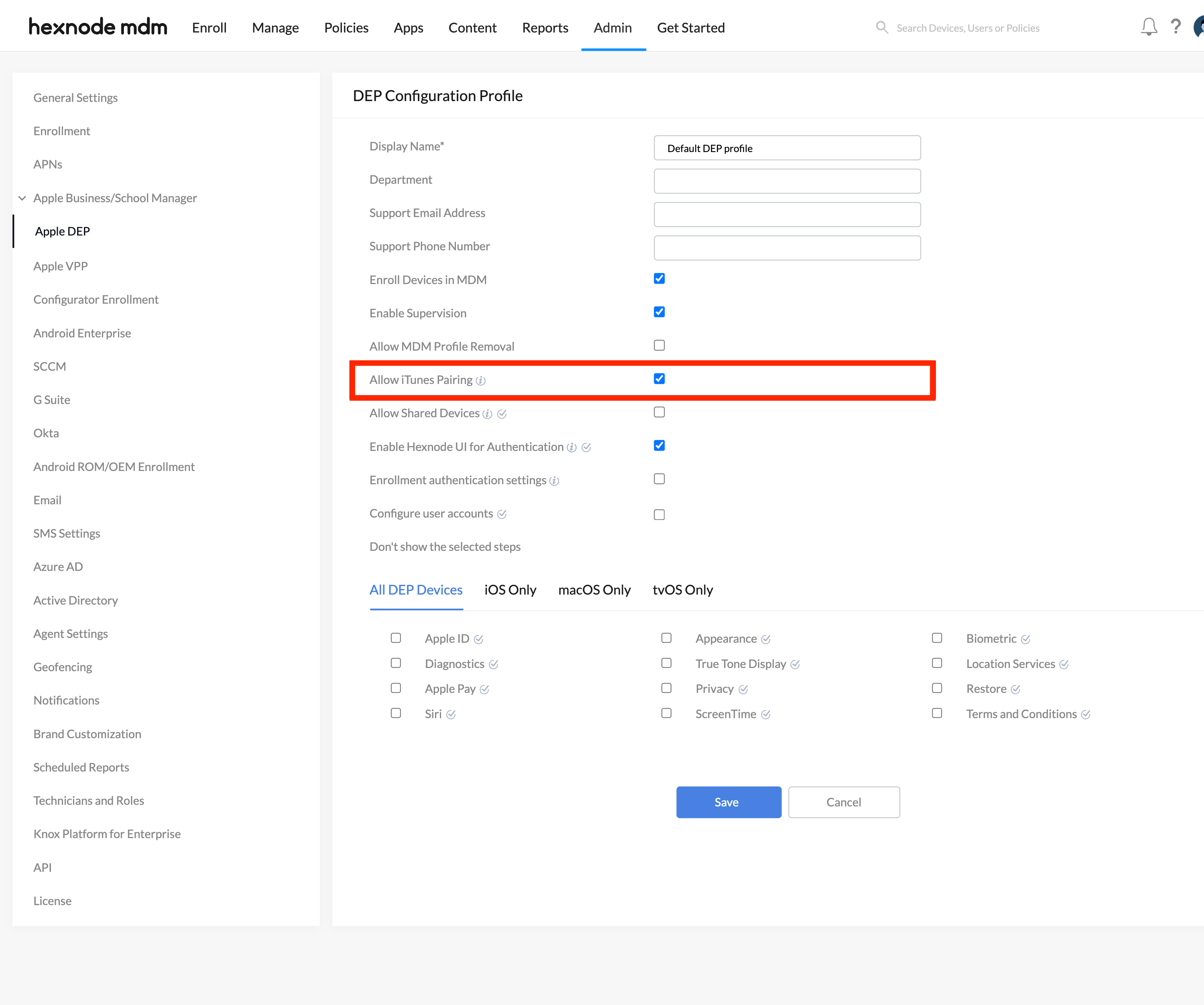Enable the Allow Shared Devices checkbox
Image resolution: width=1204 pixels, height=1005 pixels.
pos(659,412)
